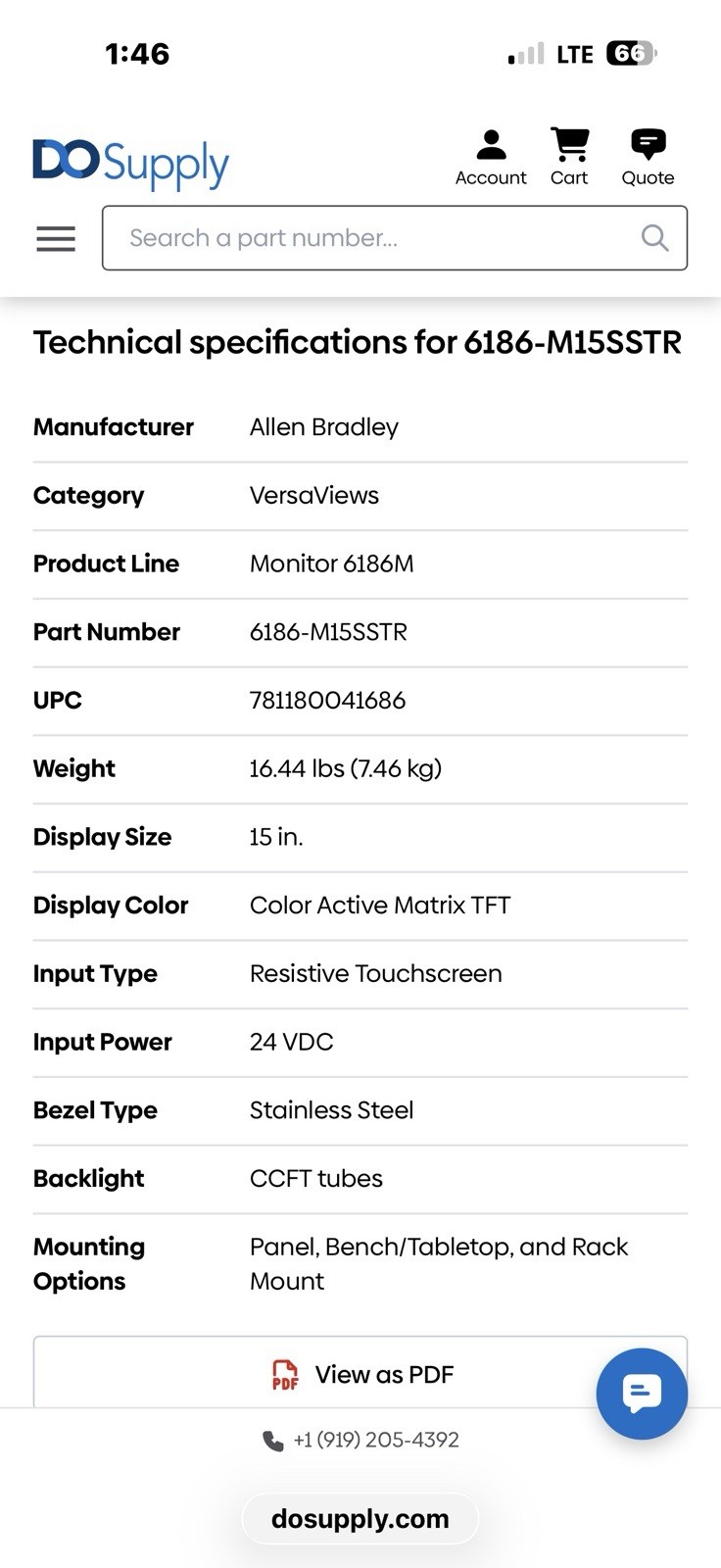
Task: Open the Account page
Action: pyautogui.click(x=491, y=158)
